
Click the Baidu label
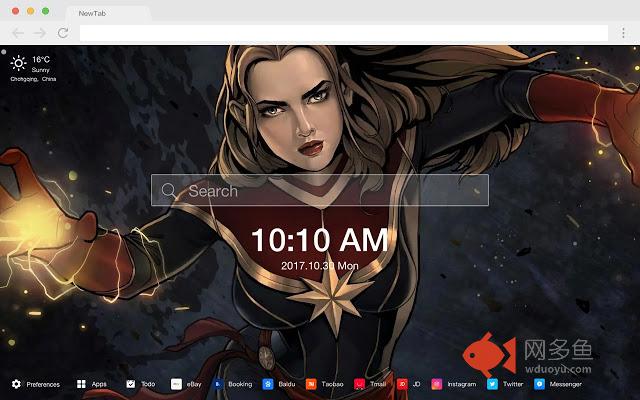[x=287, y=384]
